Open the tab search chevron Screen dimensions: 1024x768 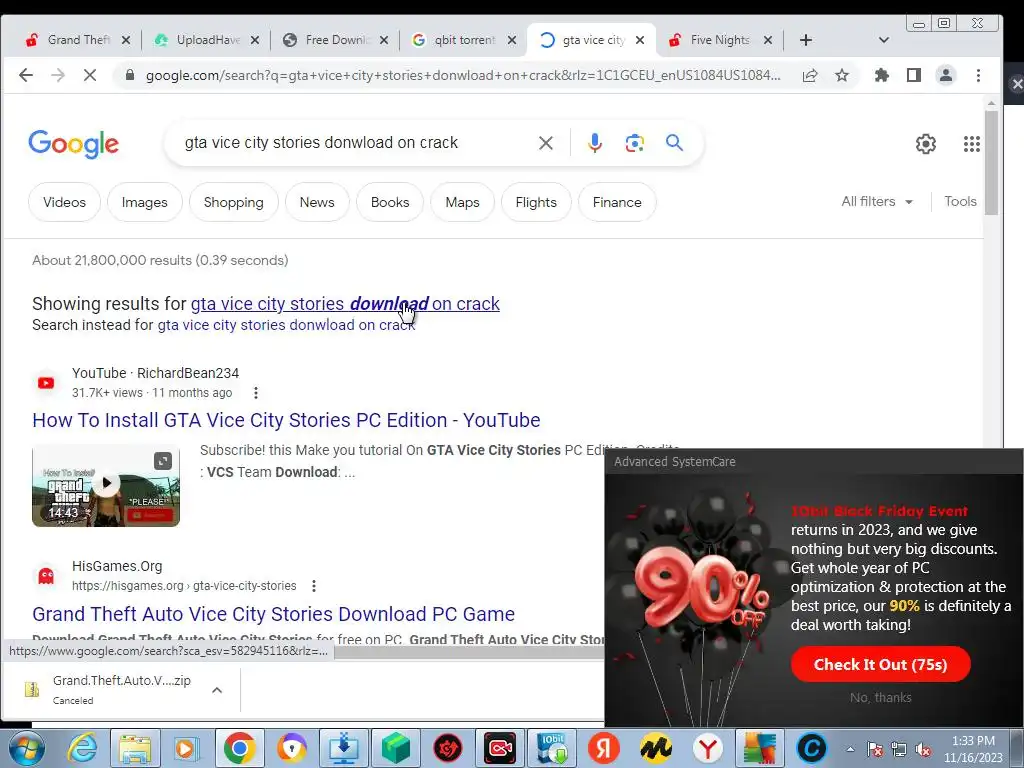tap(884, 40)
